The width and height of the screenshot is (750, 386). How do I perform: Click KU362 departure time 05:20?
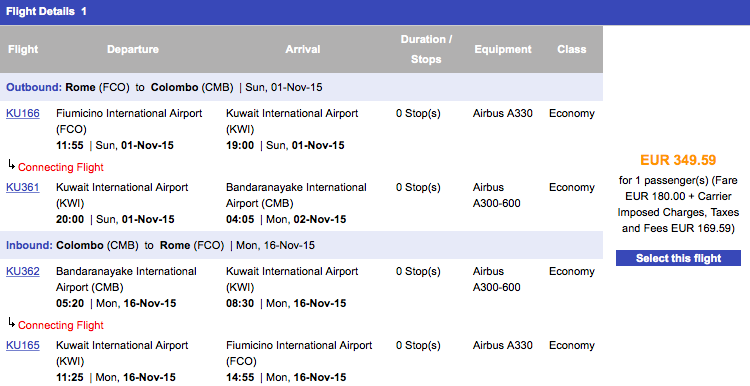click(x=70, y=303)
